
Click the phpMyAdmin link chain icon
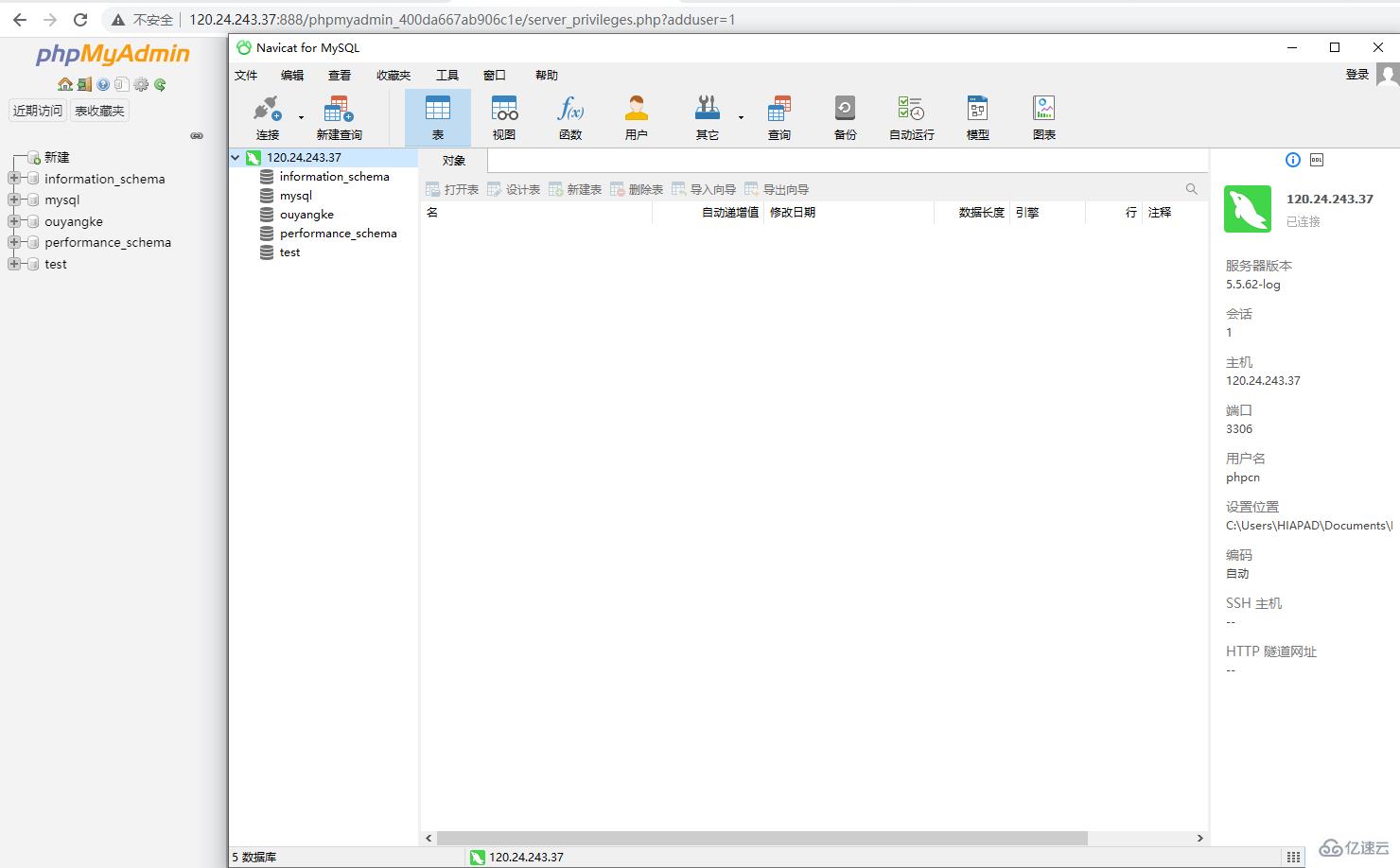[197, 135]
